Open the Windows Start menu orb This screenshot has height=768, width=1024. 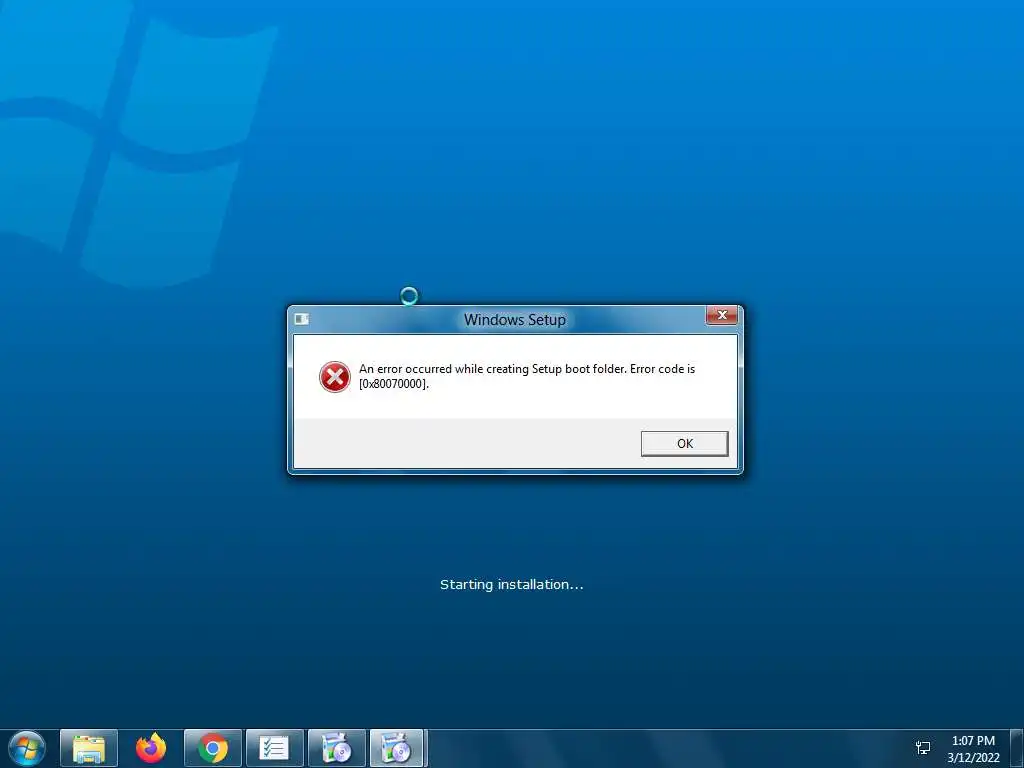(27, 748)
